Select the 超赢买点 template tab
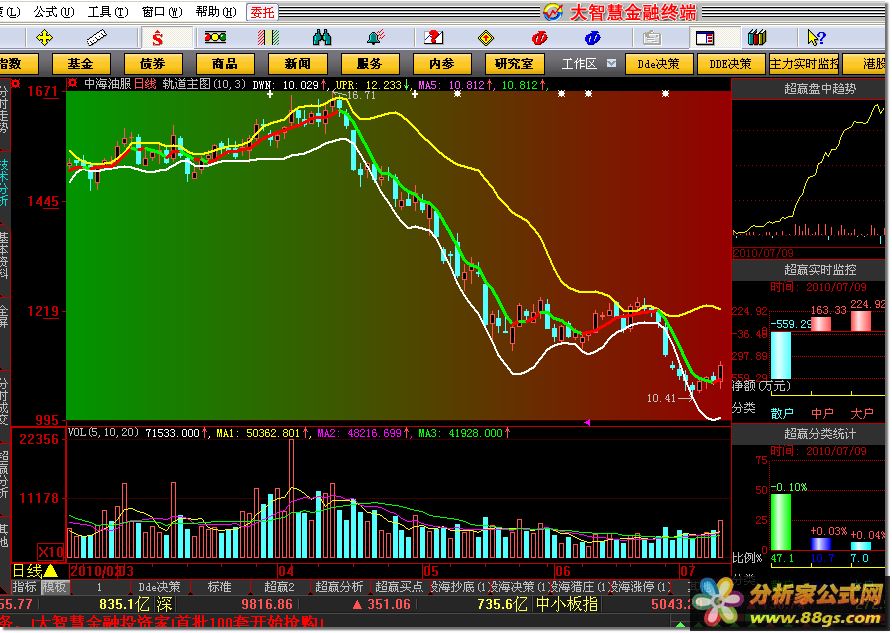Image resolution: width=892 pixels, height=633 pixels. (x=399, y=586)
